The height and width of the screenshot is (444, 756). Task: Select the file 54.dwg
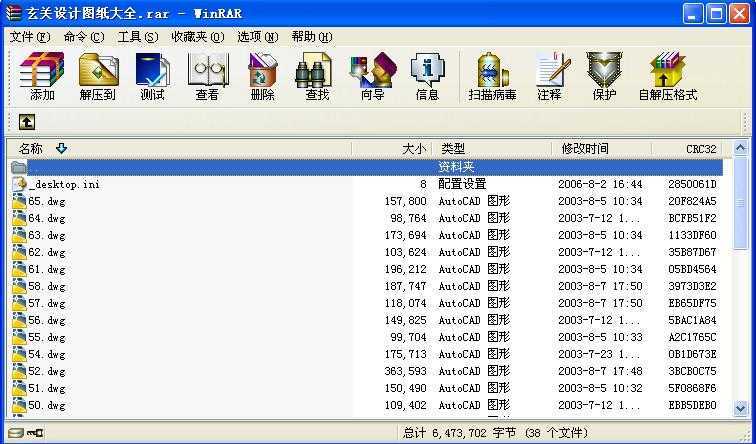(x=47, y=354)
